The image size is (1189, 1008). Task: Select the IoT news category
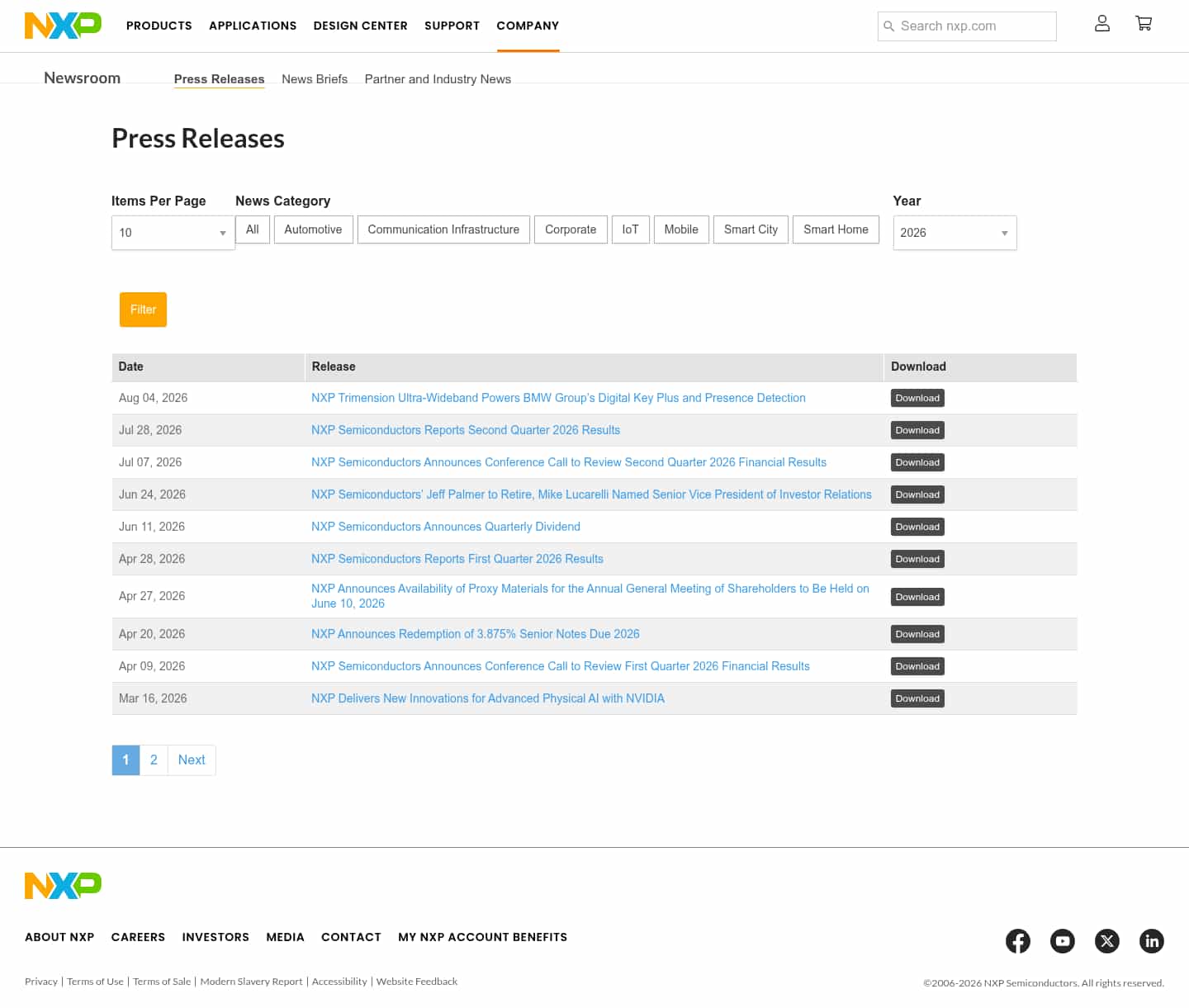tap(630, 230)
